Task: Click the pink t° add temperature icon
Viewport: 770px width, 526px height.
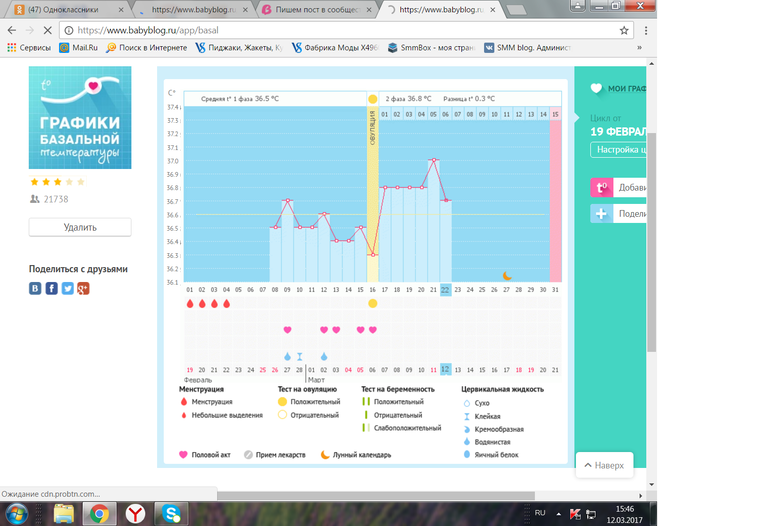Action: pyautogui.click(x=601, y=187)
